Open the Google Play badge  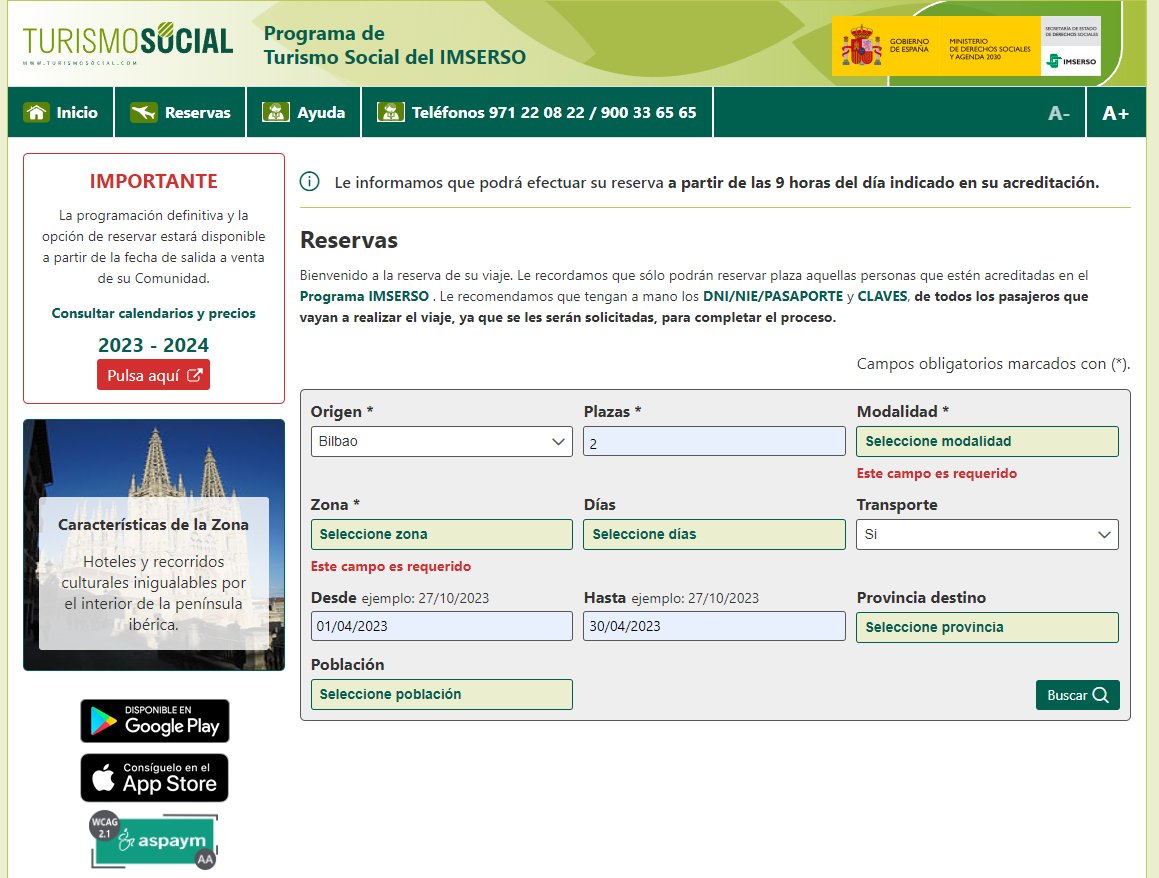155,721
